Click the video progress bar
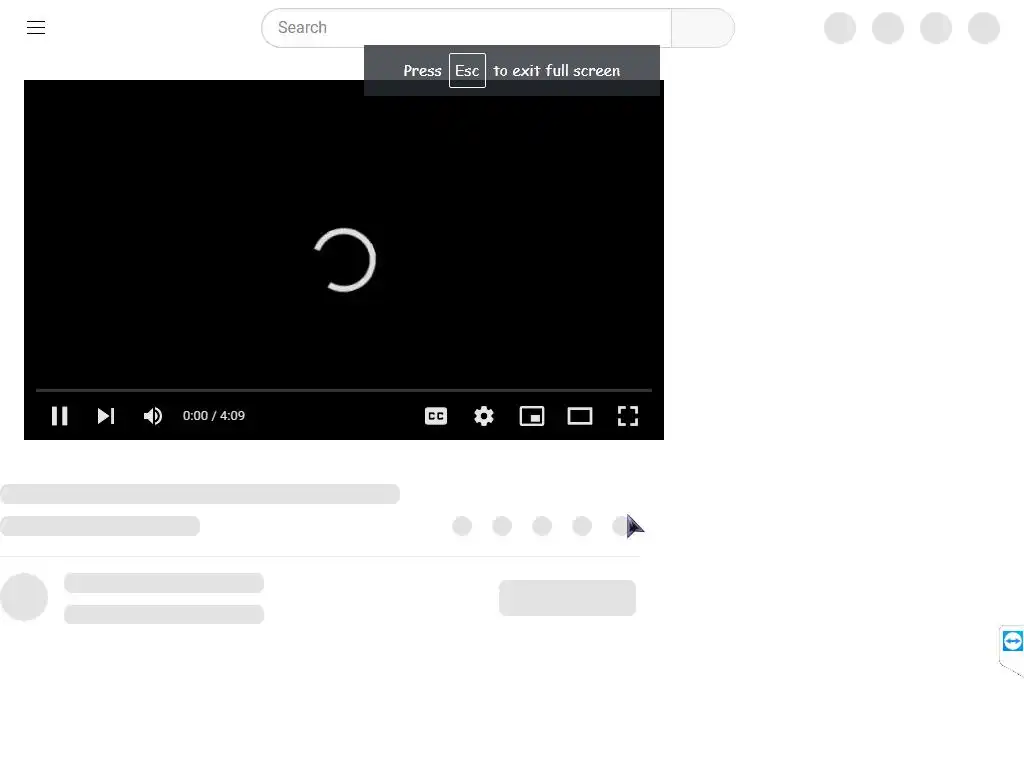 [x=344, y=390]
